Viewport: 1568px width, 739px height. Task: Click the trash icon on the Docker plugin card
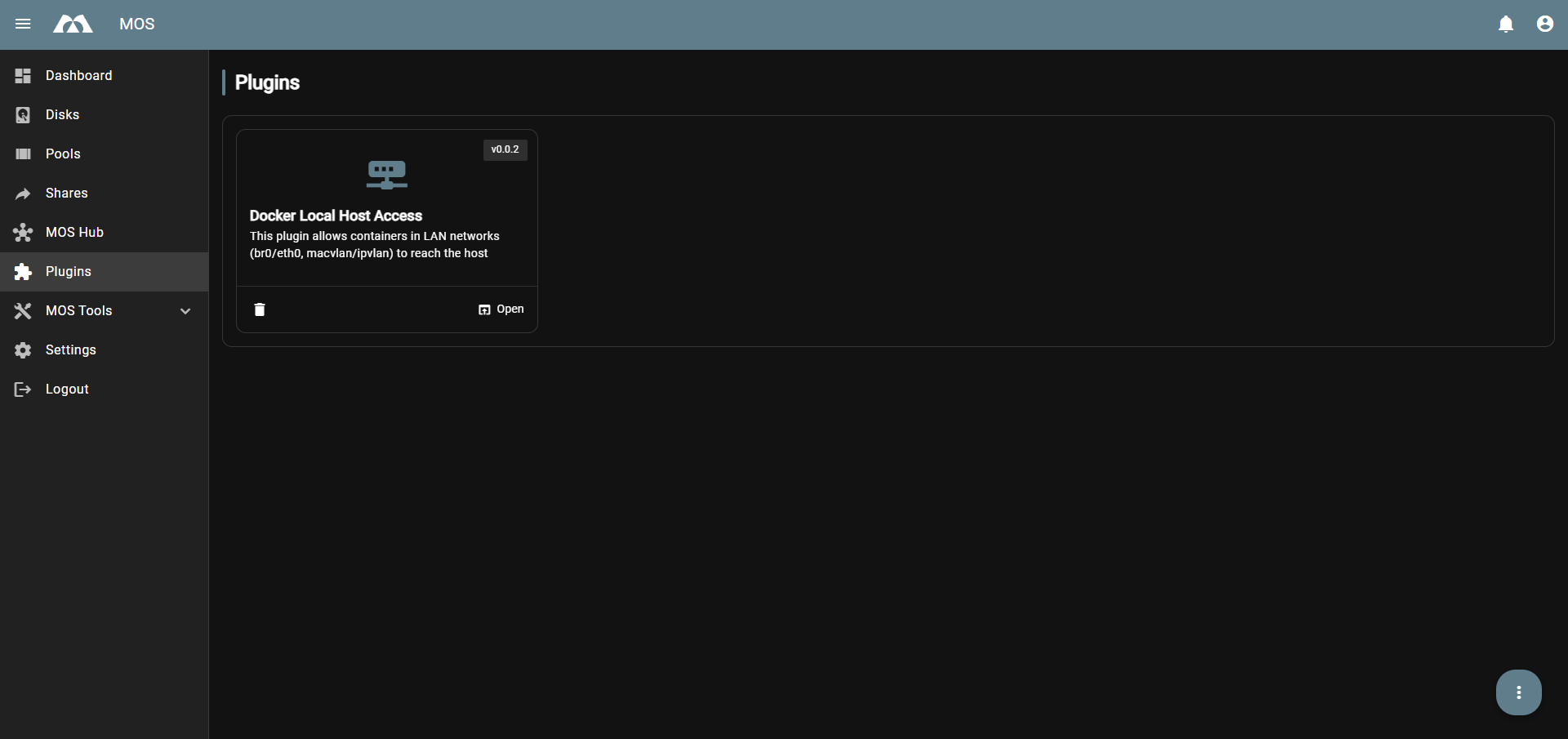[x=259, y=309]
